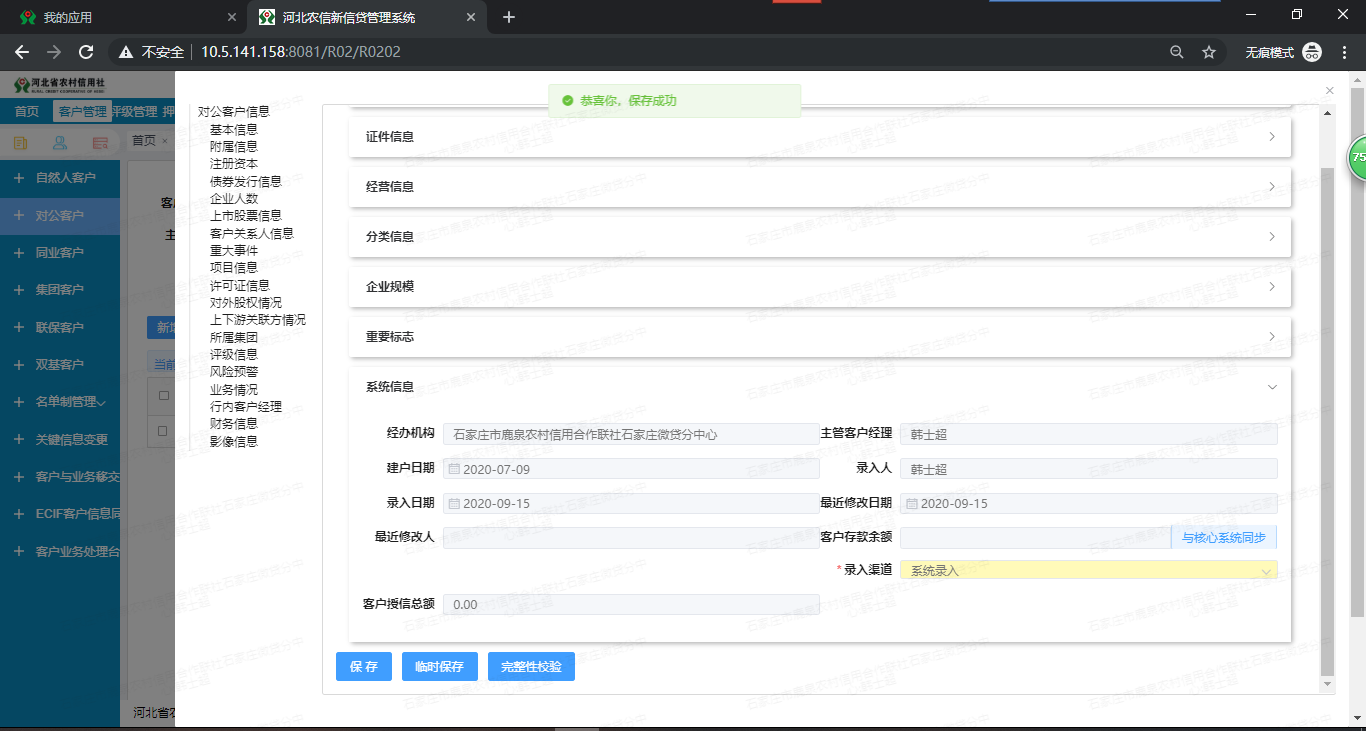Image resolution: width=1366 pixels, height=731 pixels.
Task: Click 与核心系统同步 to sync deposit balance
Action: point(1224,537)
